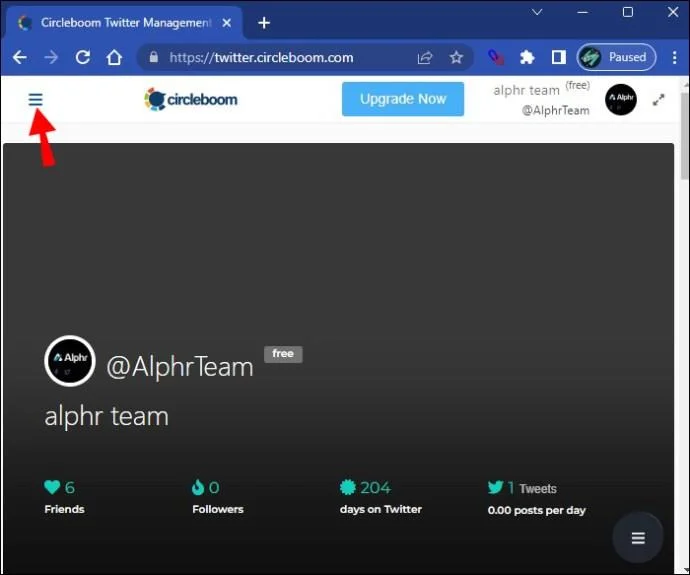690x575 pixels.
Task: Open Chrome three-dot menu
Action: click(675, 57)
